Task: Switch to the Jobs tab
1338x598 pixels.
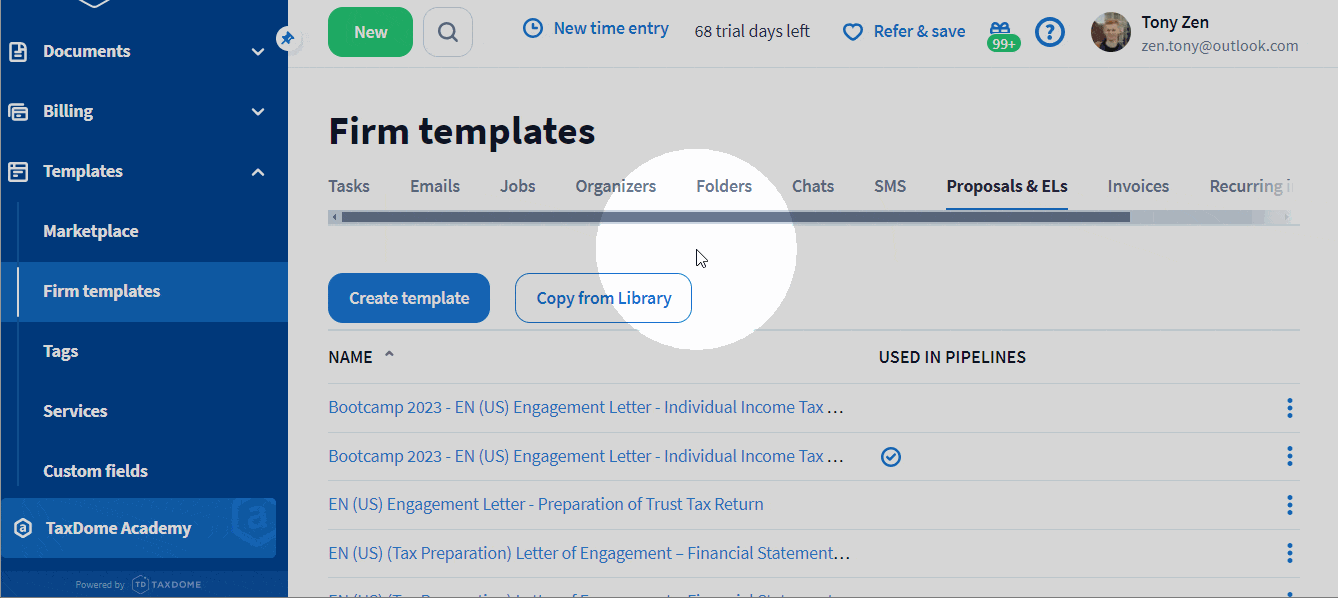Action: [x=518, y=186]
